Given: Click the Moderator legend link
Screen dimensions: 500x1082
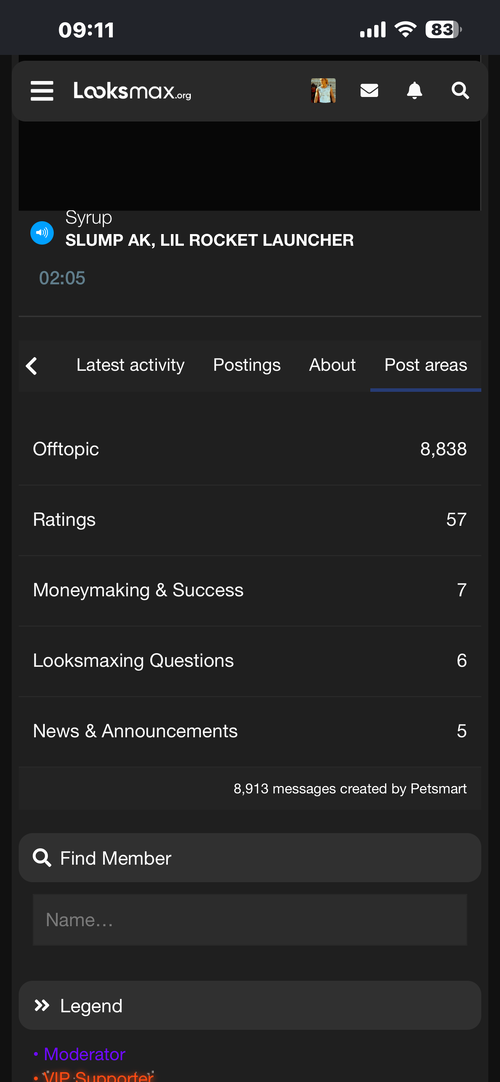Looking at the screenshot, I should pyautogui.click(x=84, y=1054).
